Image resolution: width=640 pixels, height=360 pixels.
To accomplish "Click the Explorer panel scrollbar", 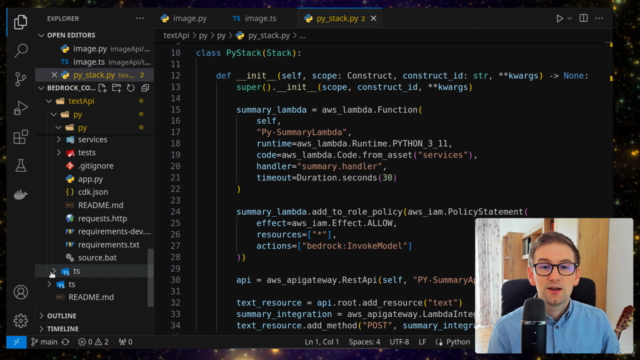I will coord(151,278).
